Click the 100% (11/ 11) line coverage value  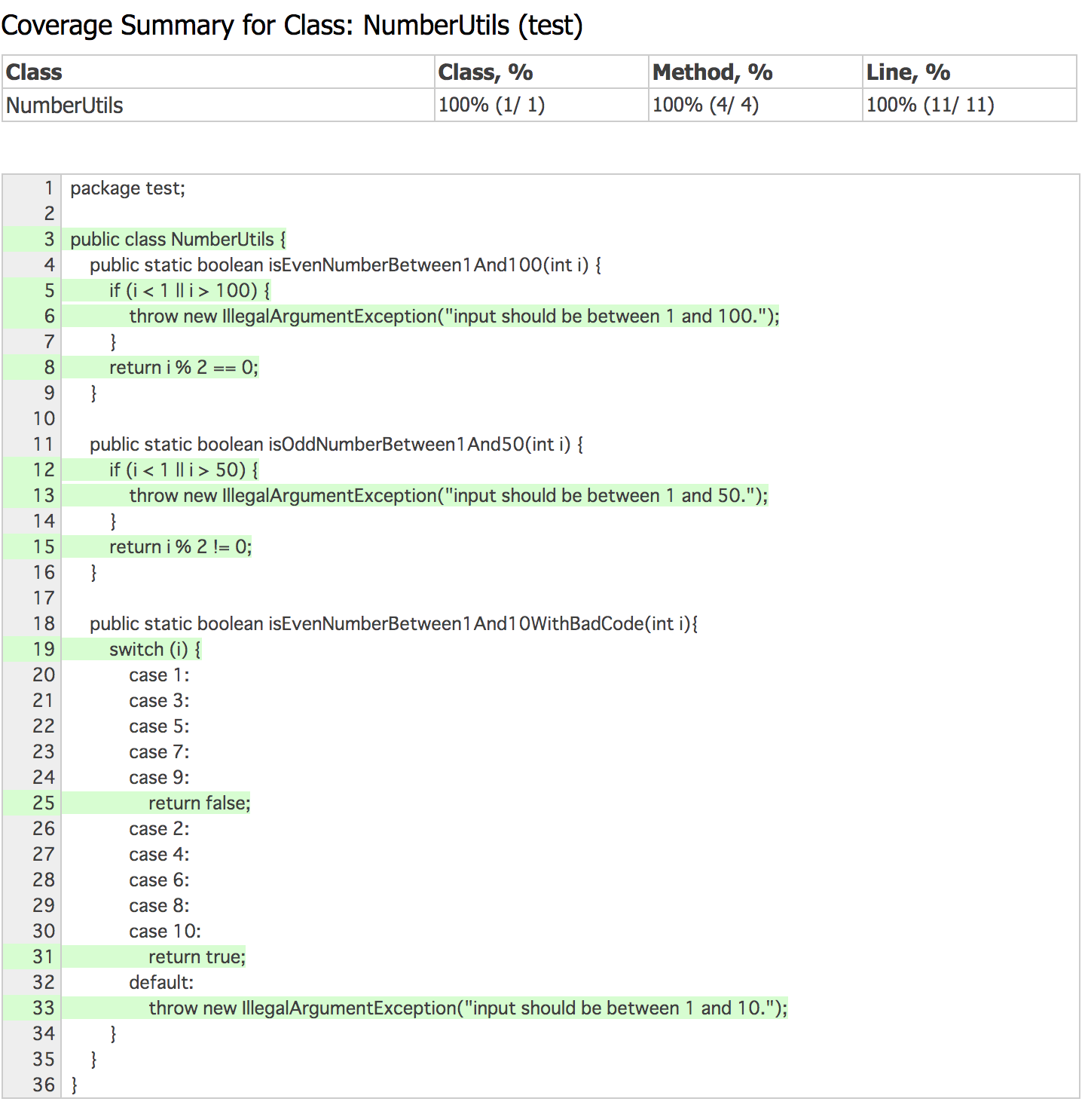[930, 105]
